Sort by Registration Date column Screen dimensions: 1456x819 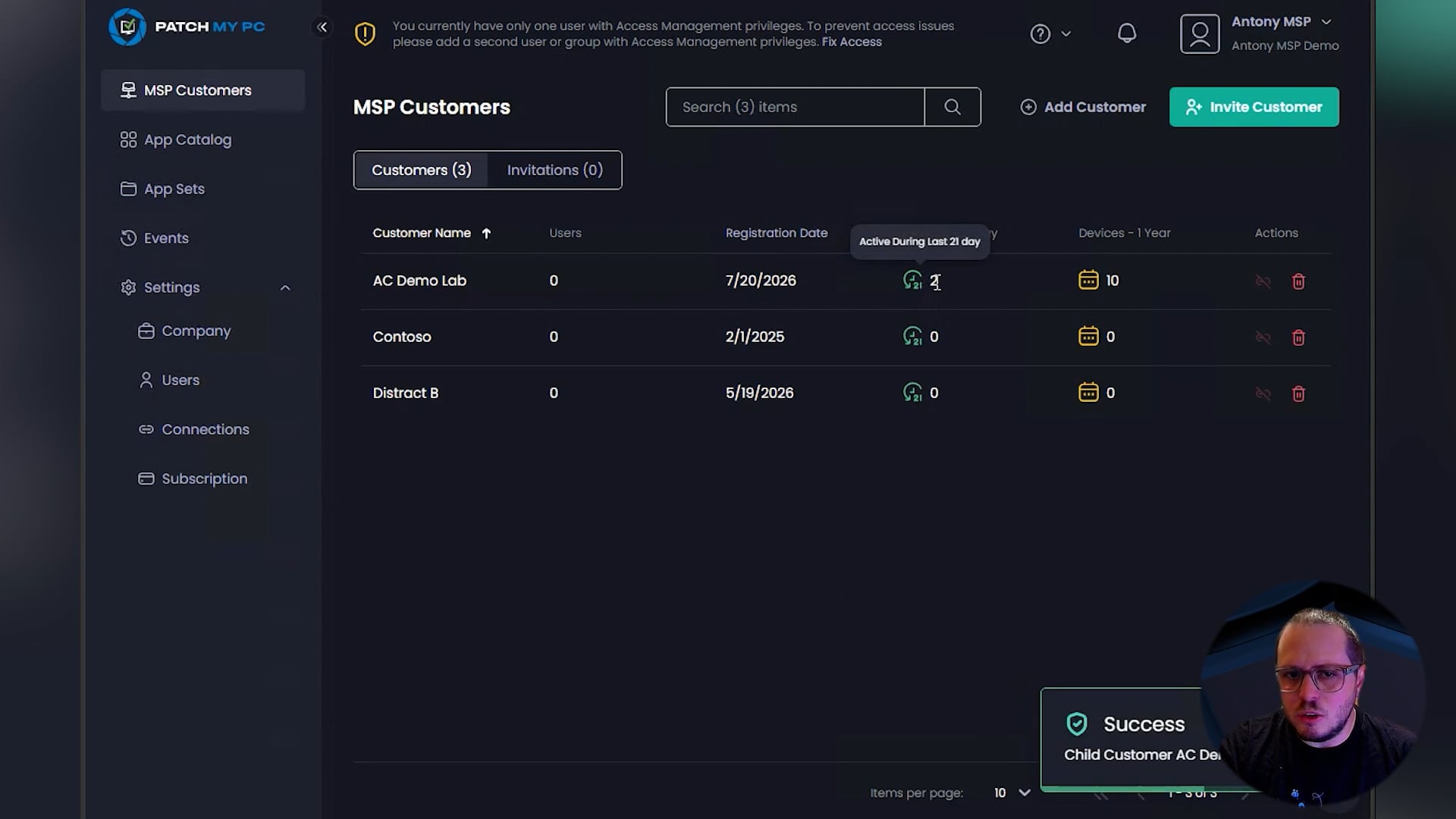[777, 233]
